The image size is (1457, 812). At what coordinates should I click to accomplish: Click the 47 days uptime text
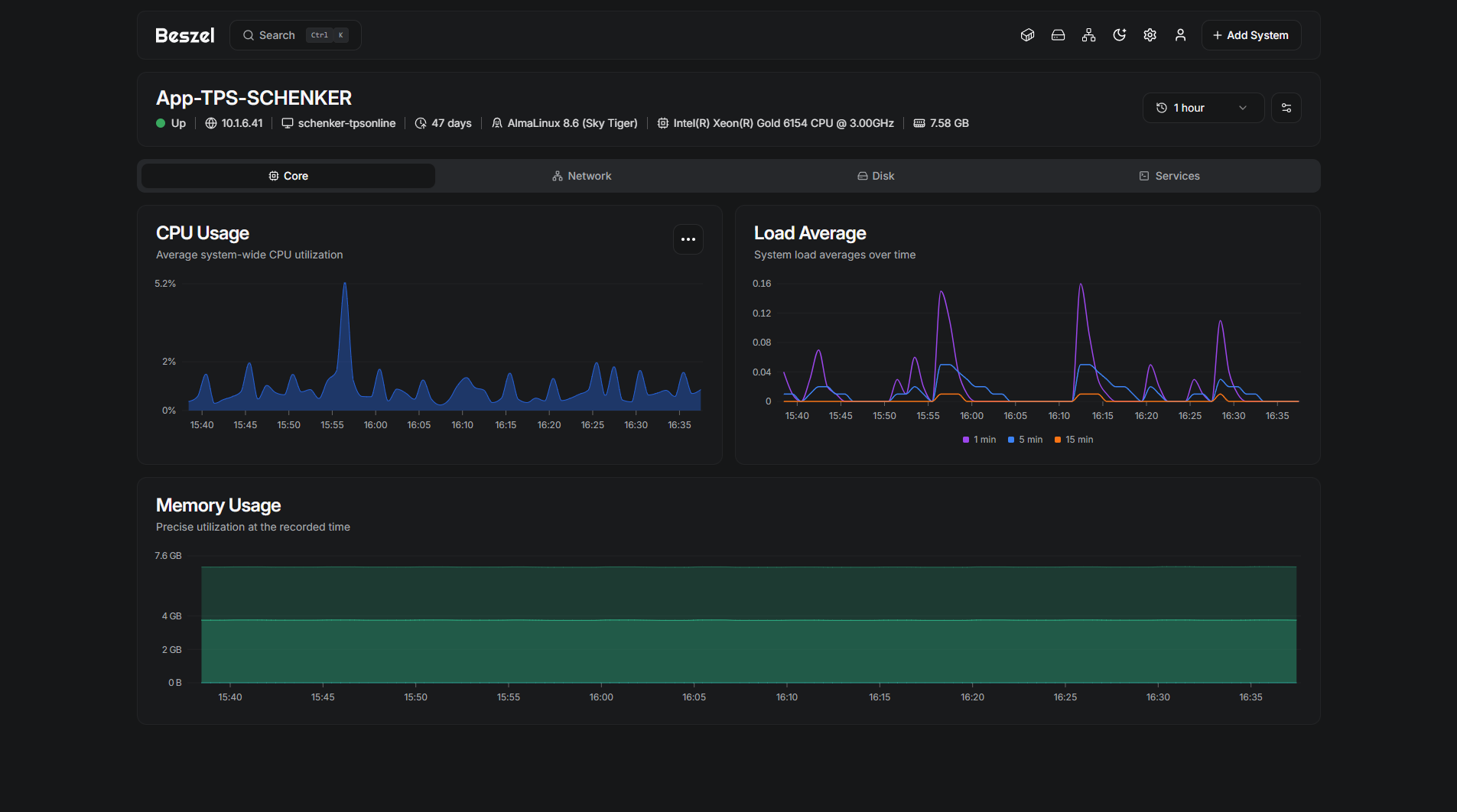click(x=451, y=123)
